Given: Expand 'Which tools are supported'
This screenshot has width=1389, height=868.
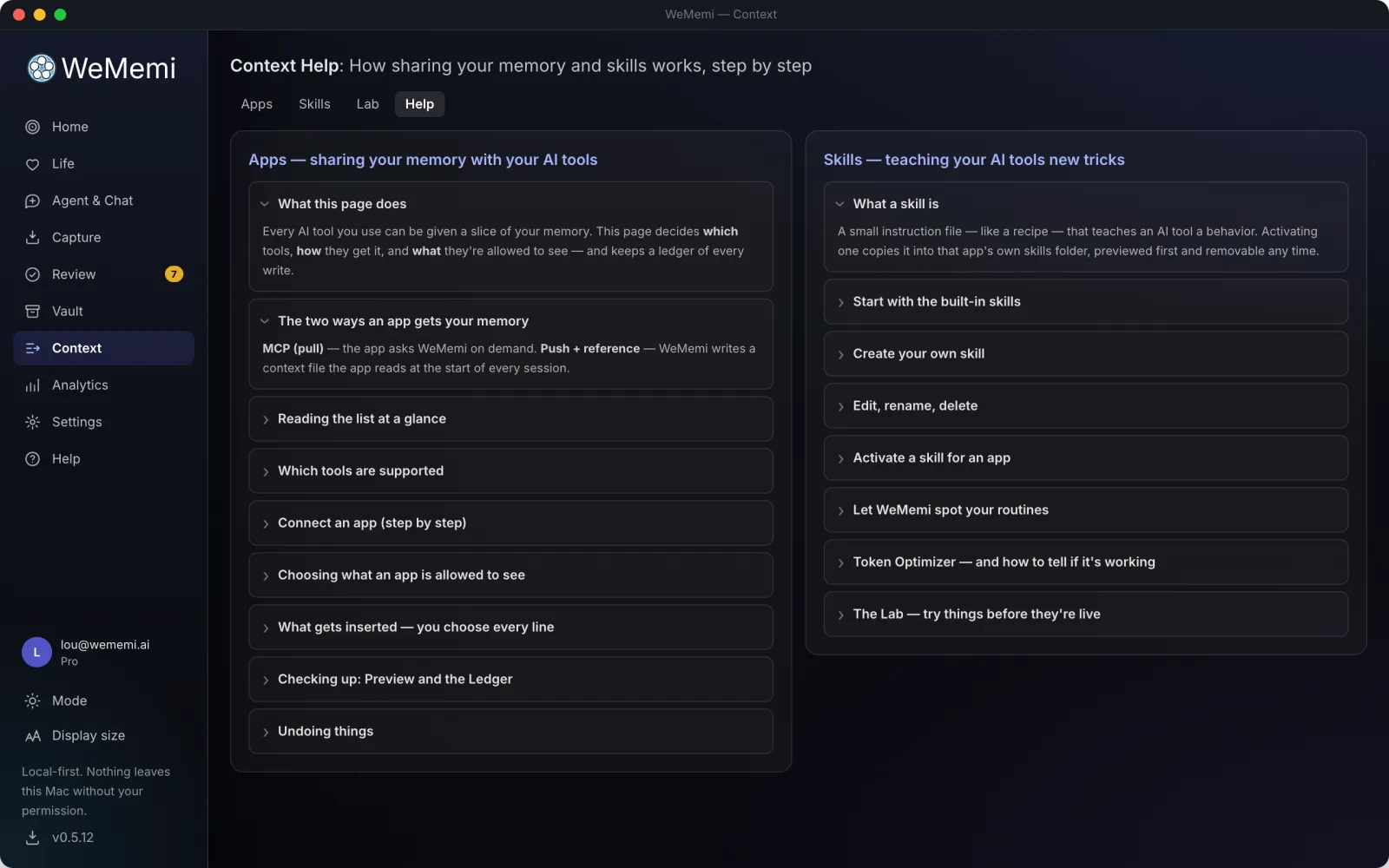Looking at the screenshot, I should pos(510,470).
